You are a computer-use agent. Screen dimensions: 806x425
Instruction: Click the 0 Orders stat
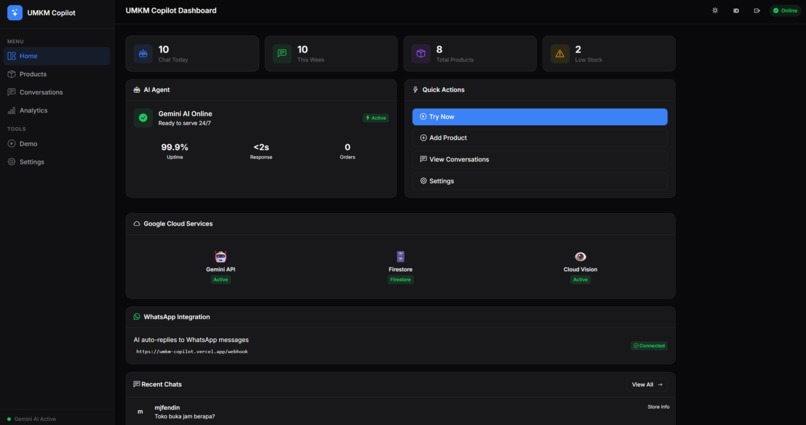(x=347, y=151)
